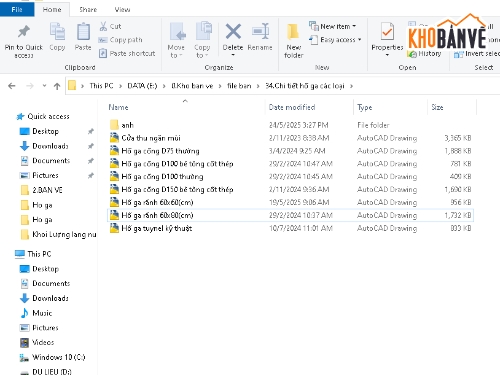Click the Copy ribbon icon
This screenshot has height=375, width=500.
pyautogui.click(x=57, y=32)
